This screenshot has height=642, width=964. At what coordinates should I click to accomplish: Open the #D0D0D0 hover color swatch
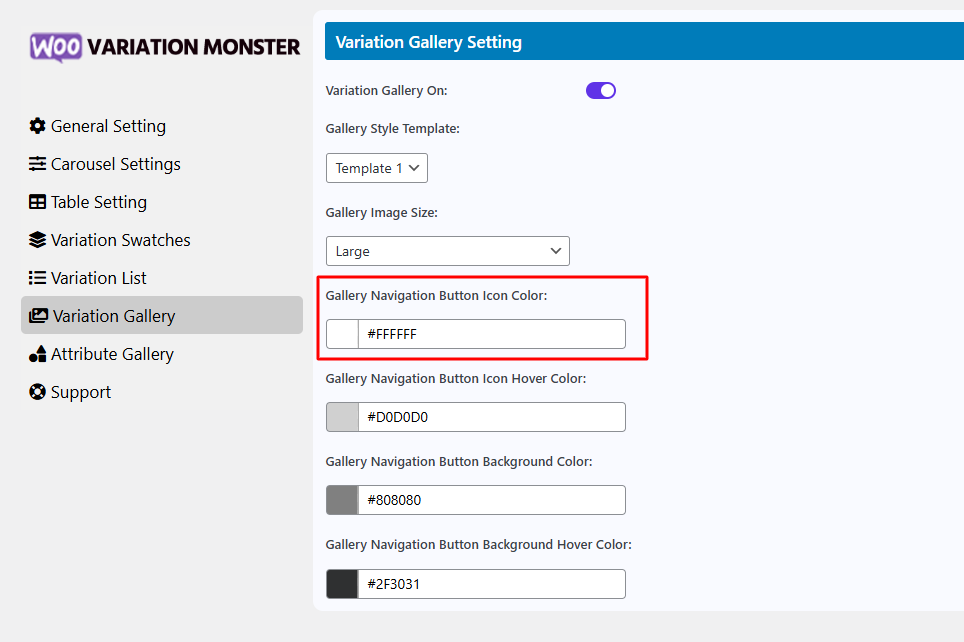pyautogui.click(x=342, y=417)
